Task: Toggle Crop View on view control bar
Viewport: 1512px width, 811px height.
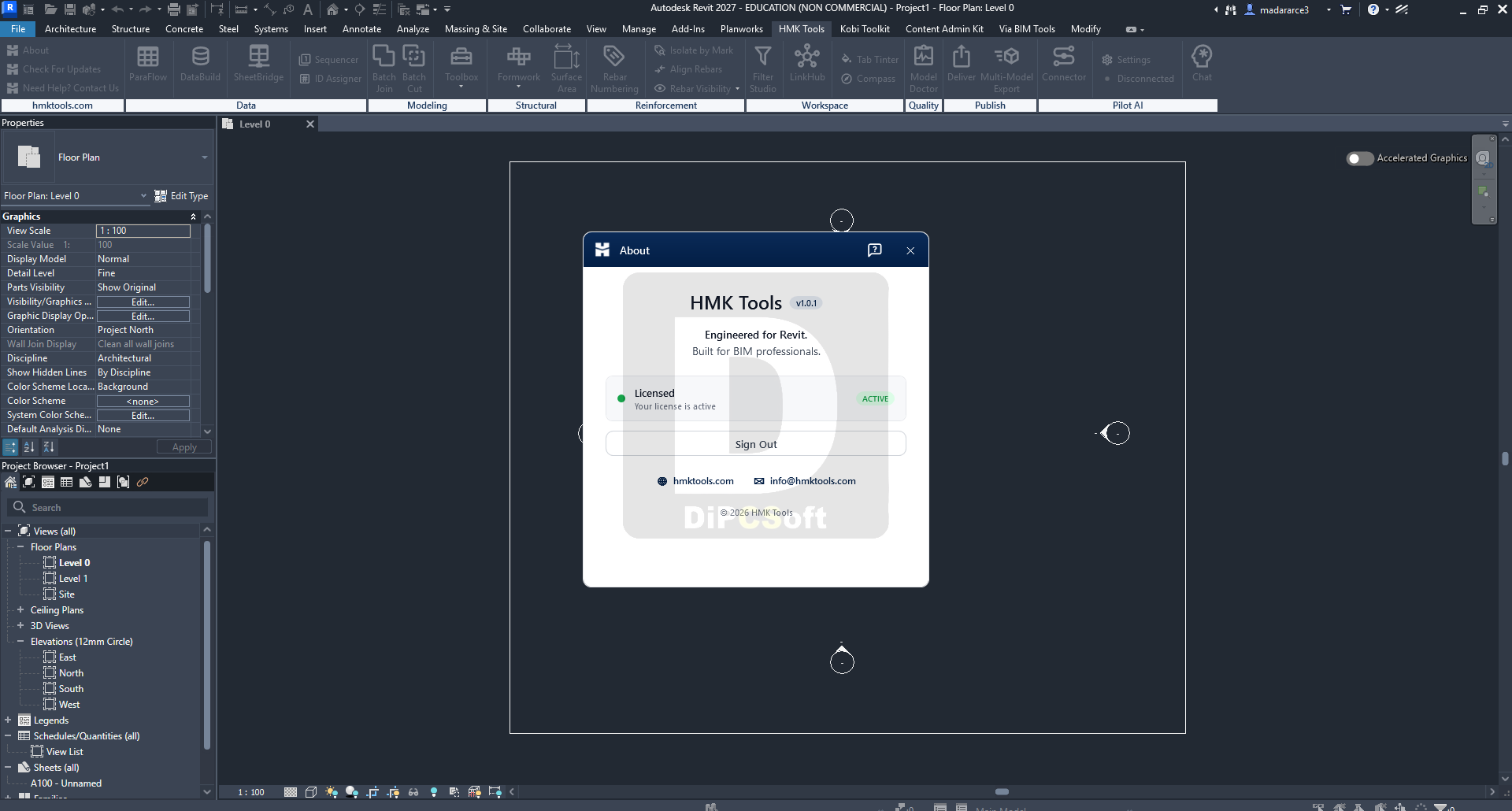Action: pyautogui.click(x=372, y=792)
